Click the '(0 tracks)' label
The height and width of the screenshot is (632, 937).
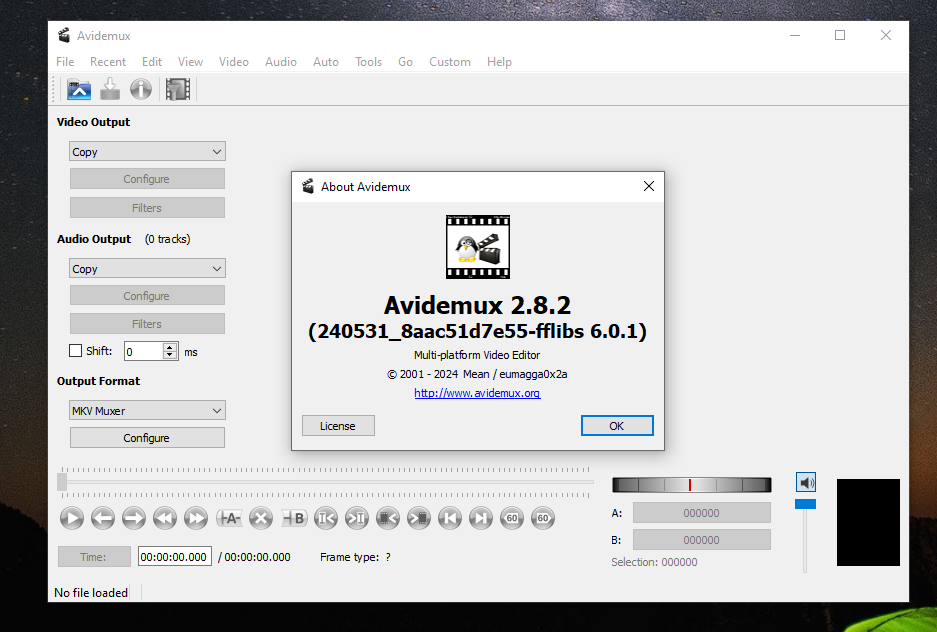[167, 239]
